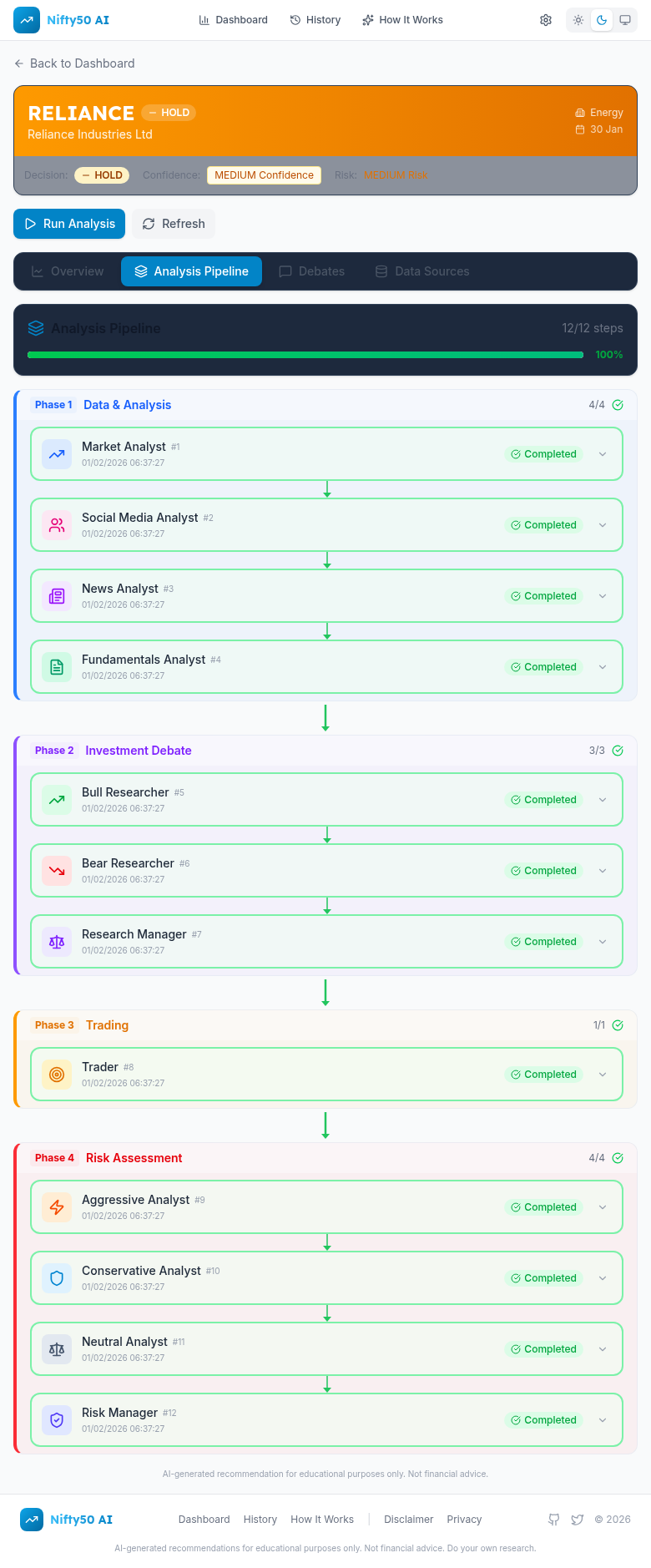This screenshot has height=1568, width=651.
Task: Expand the Neutral Analyst step
Action: point(603,1349)
